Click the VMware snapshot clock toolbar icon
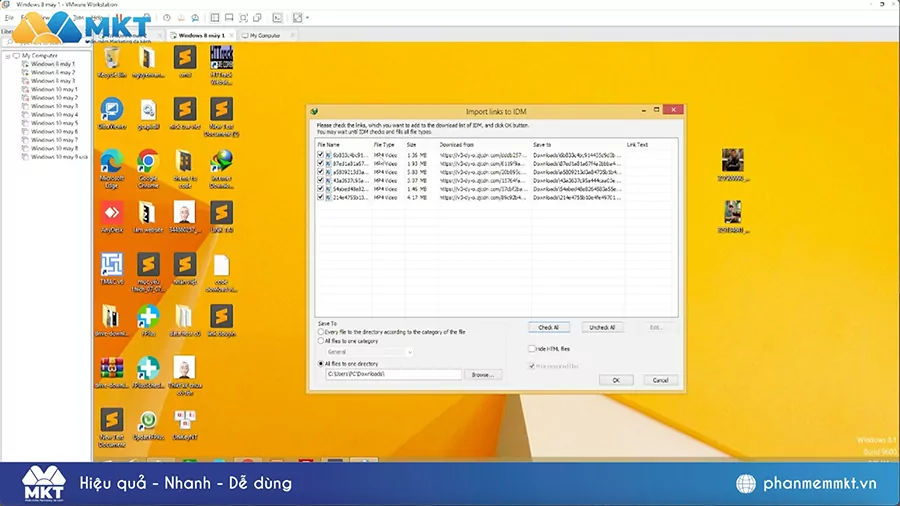This screenshot has height=506, width=900. [x=166, y=18]
